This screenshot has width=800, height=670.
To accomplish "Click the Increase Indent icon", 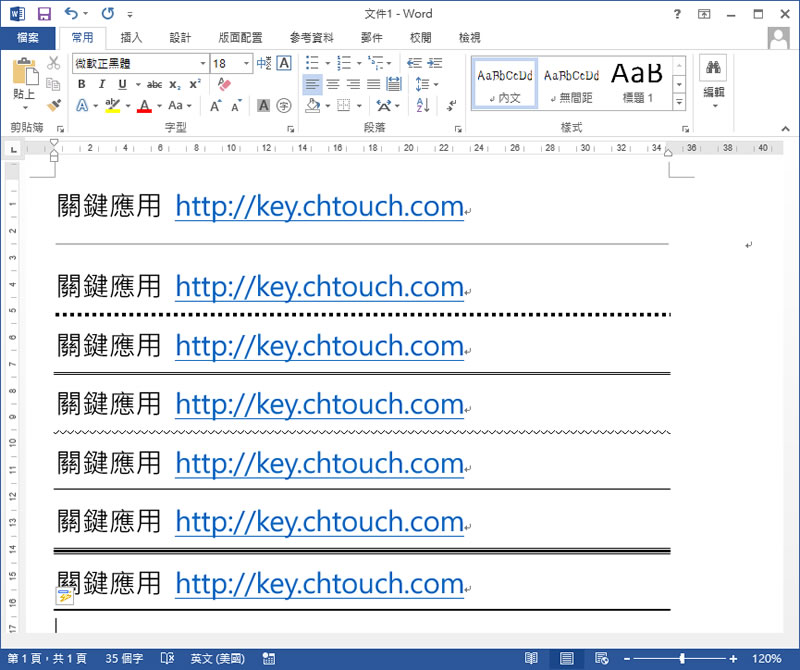I will point(435,63).
